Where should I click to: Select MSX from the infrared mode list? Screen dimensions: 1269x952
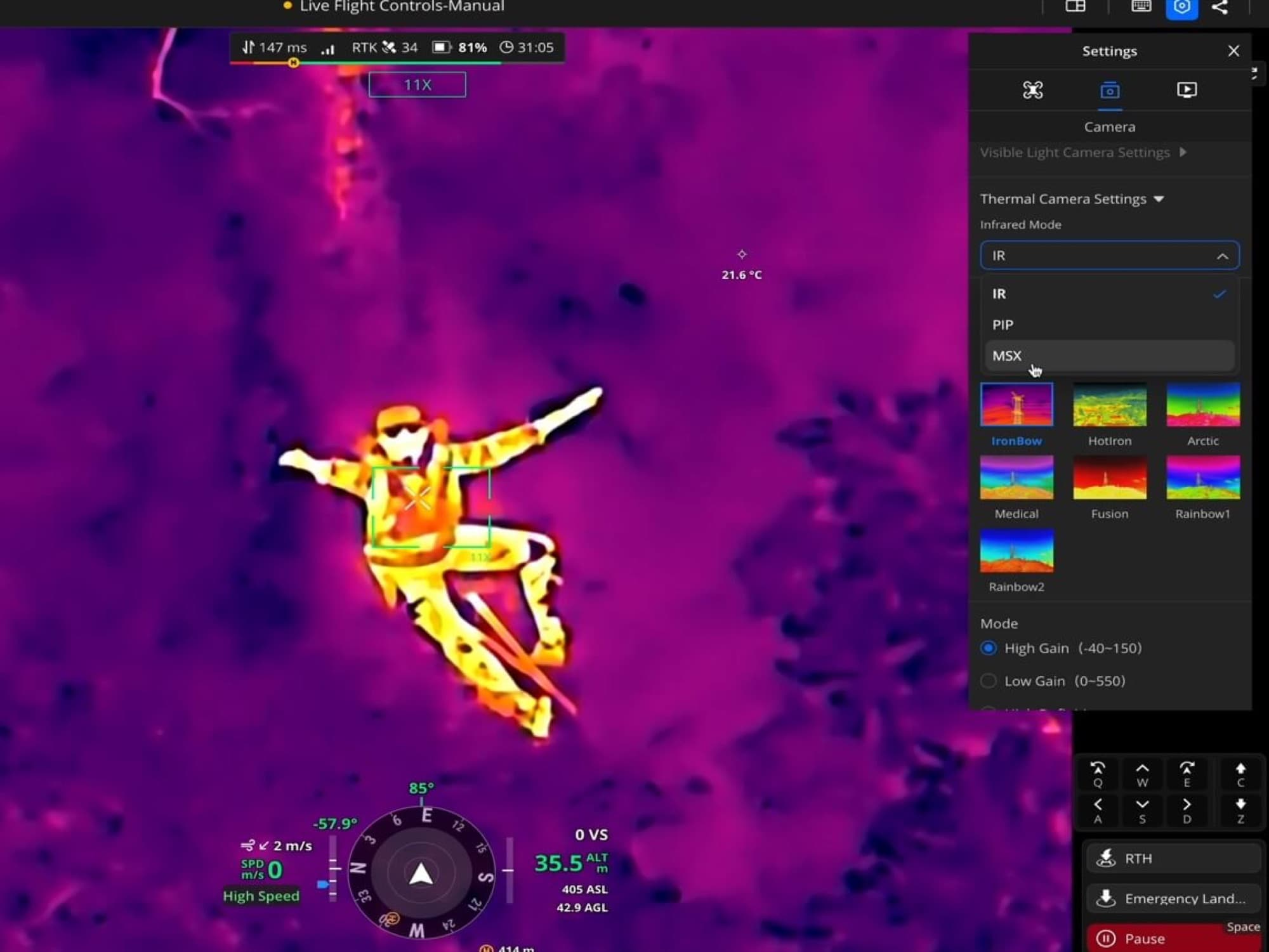(x=1109, y=356)
